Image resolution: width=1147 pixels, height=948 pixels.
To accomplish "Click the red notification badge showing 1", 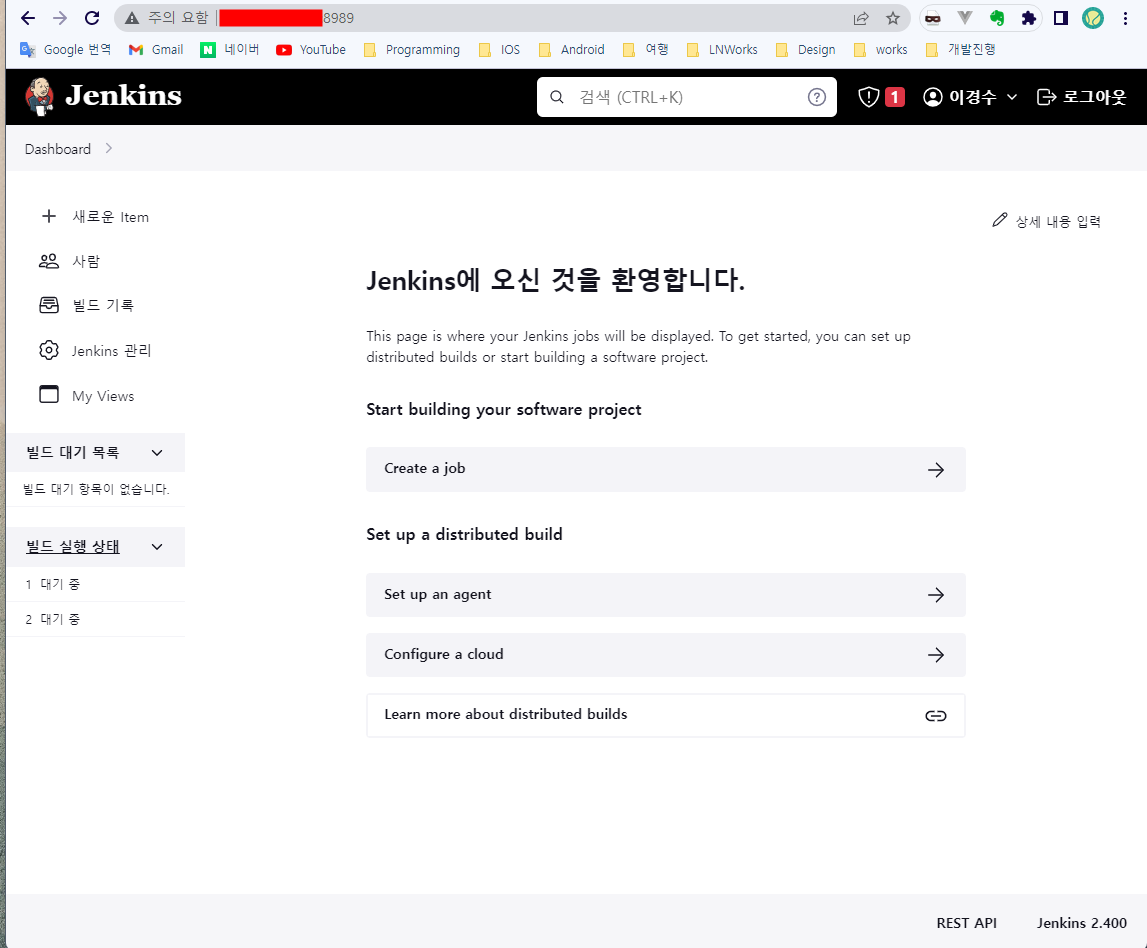I will tap(895, 97).
